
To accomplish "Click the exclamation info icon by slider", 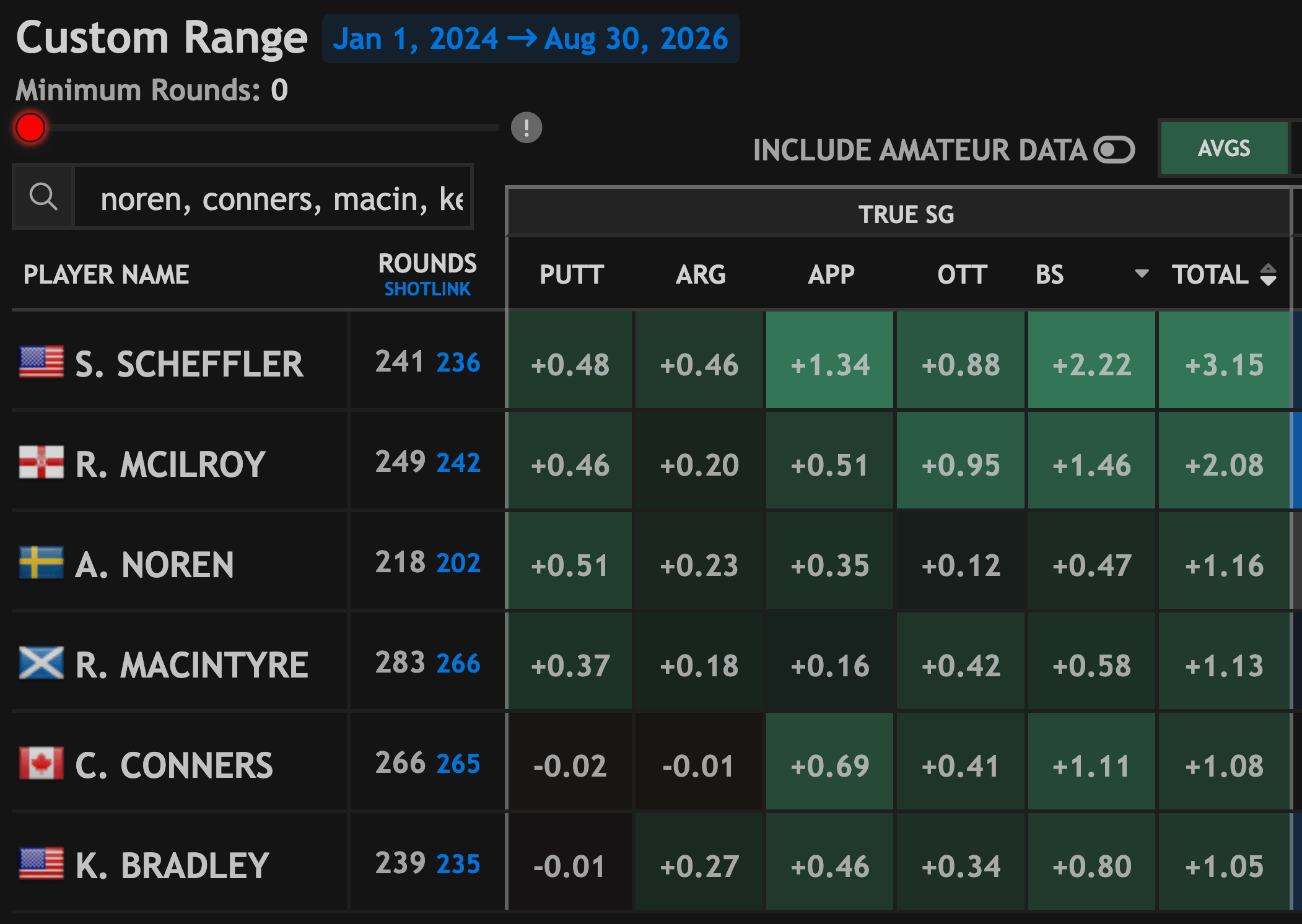I will [x=526, y=128].
